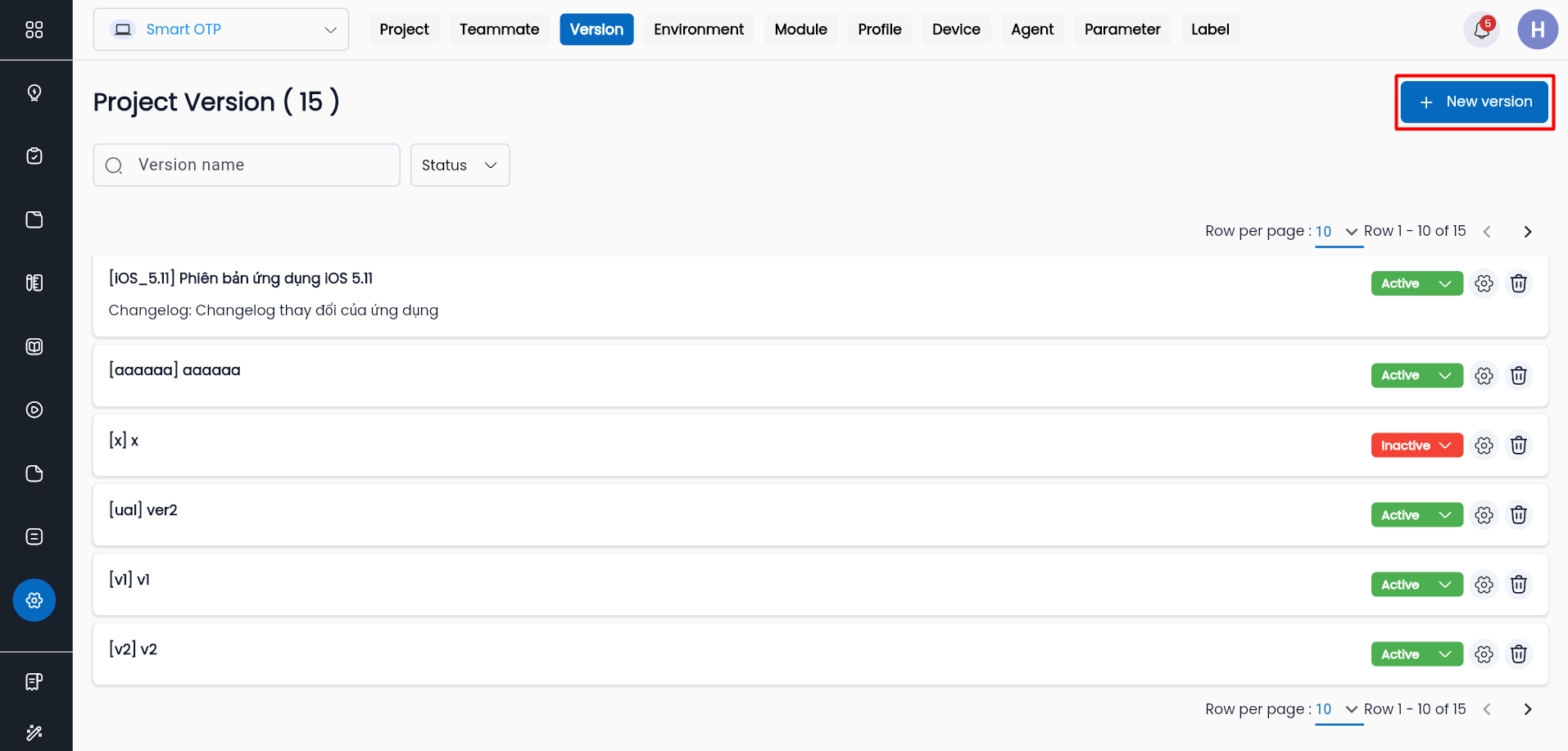Expand the Smart OTP project dropdown
The height and width of the screenshot is (751, 1568).
(221, 29)
